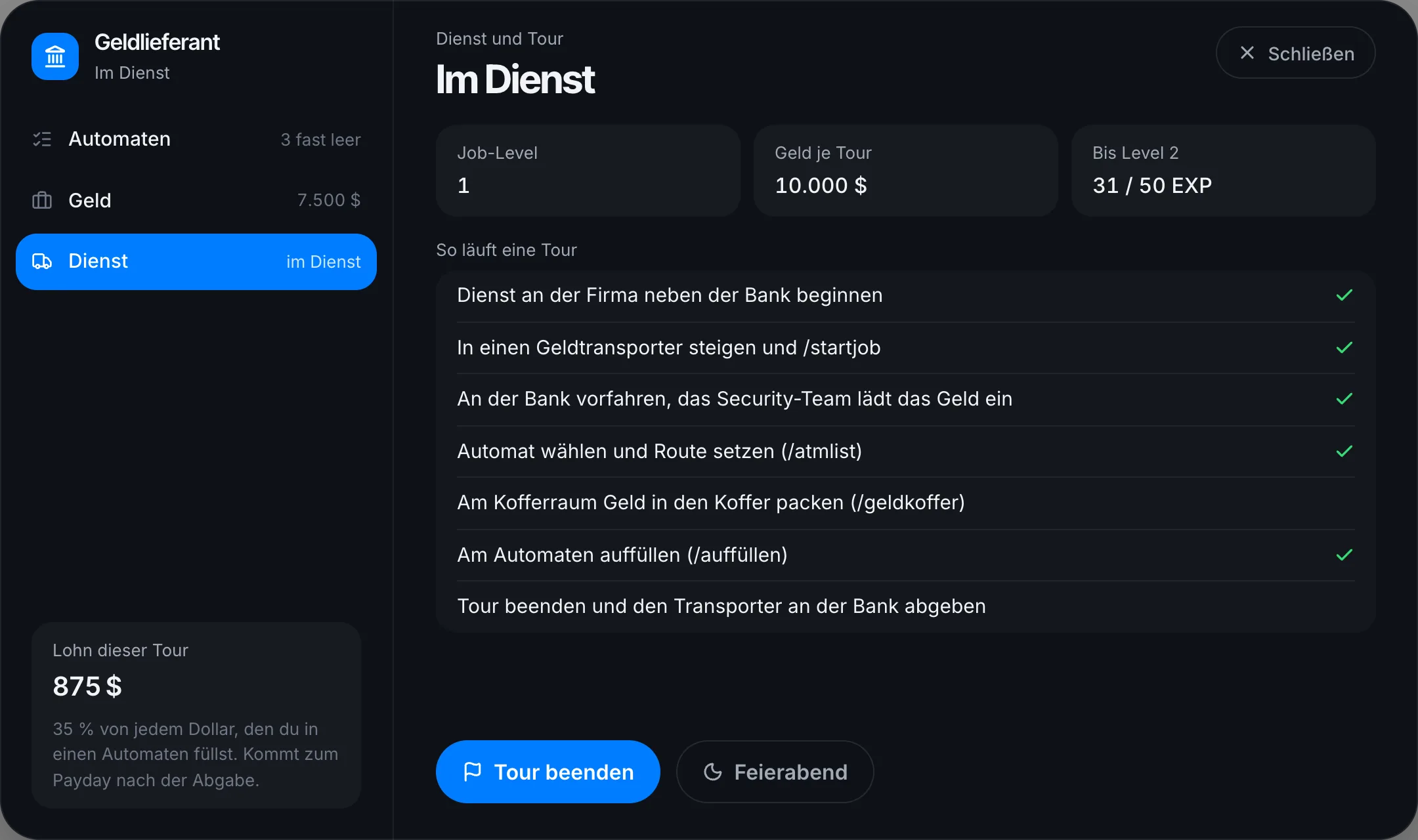Click 'im Dienst' status in Dienst tab
1418x840 pixels.
pyautogui.click(x=324, y=262)
